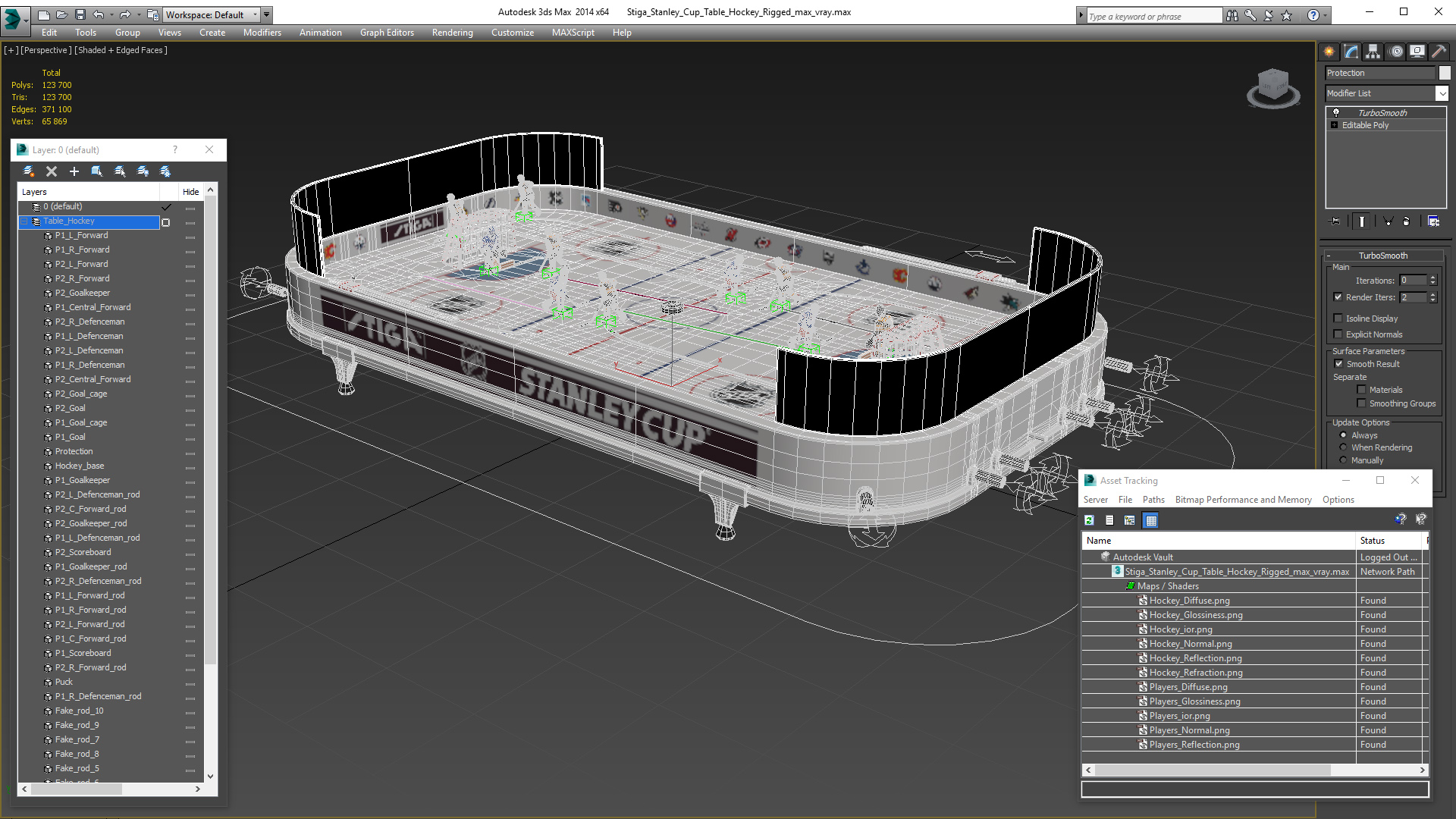1456x819 pixels.
Task: Click the star favorites icon in title bar
Action: (1286, 15)
